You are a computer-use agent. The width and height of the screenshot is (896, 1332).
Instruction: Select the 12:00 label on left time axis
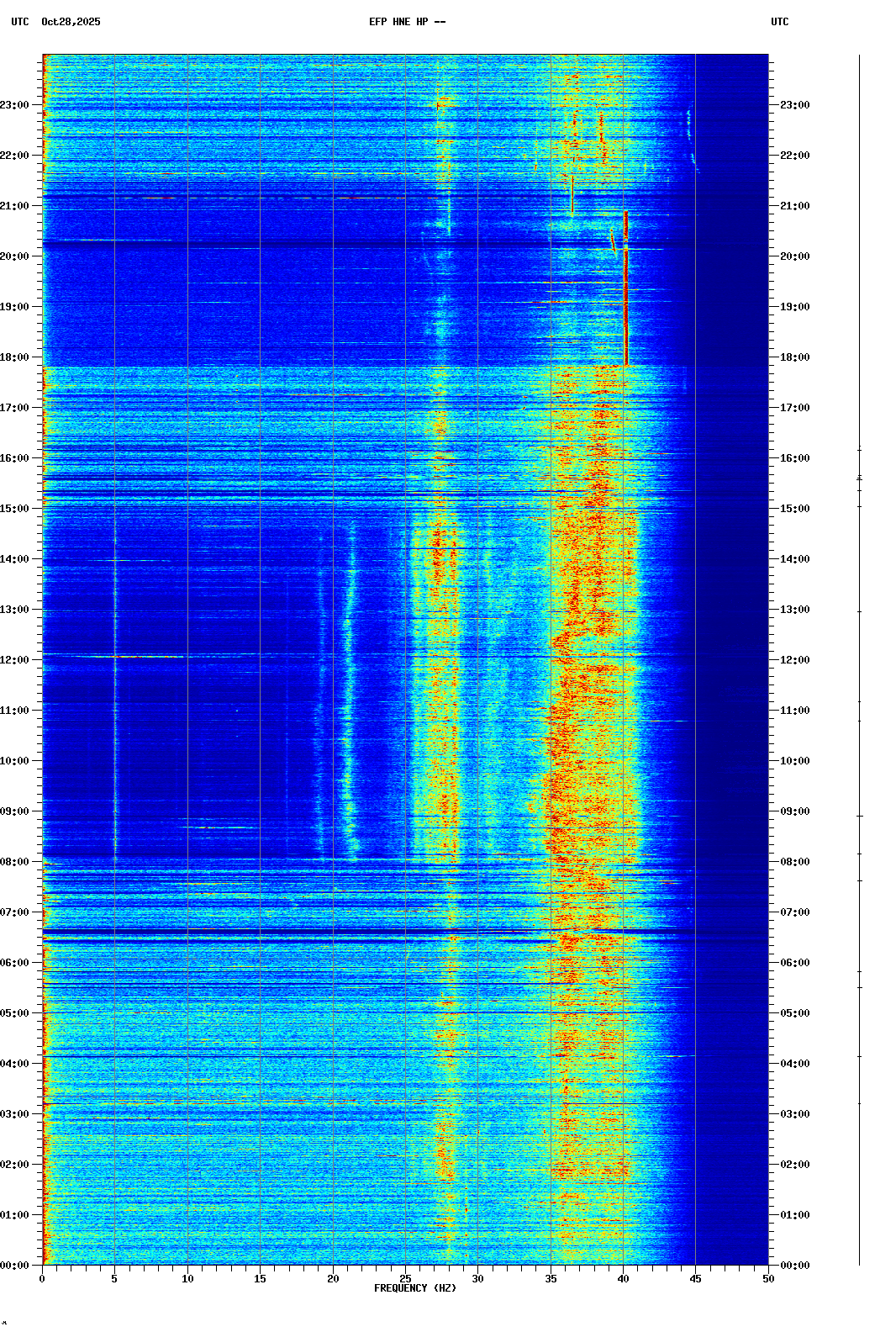coord(15,660)
